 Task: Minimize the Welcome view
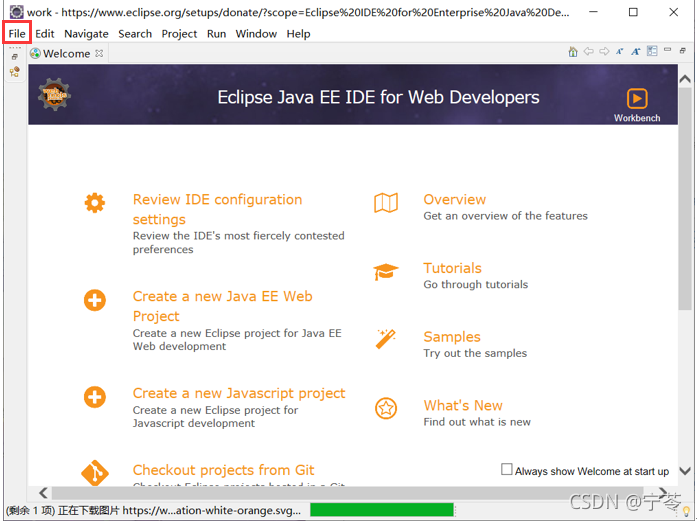pyautogui.click(x=667, y=50)
